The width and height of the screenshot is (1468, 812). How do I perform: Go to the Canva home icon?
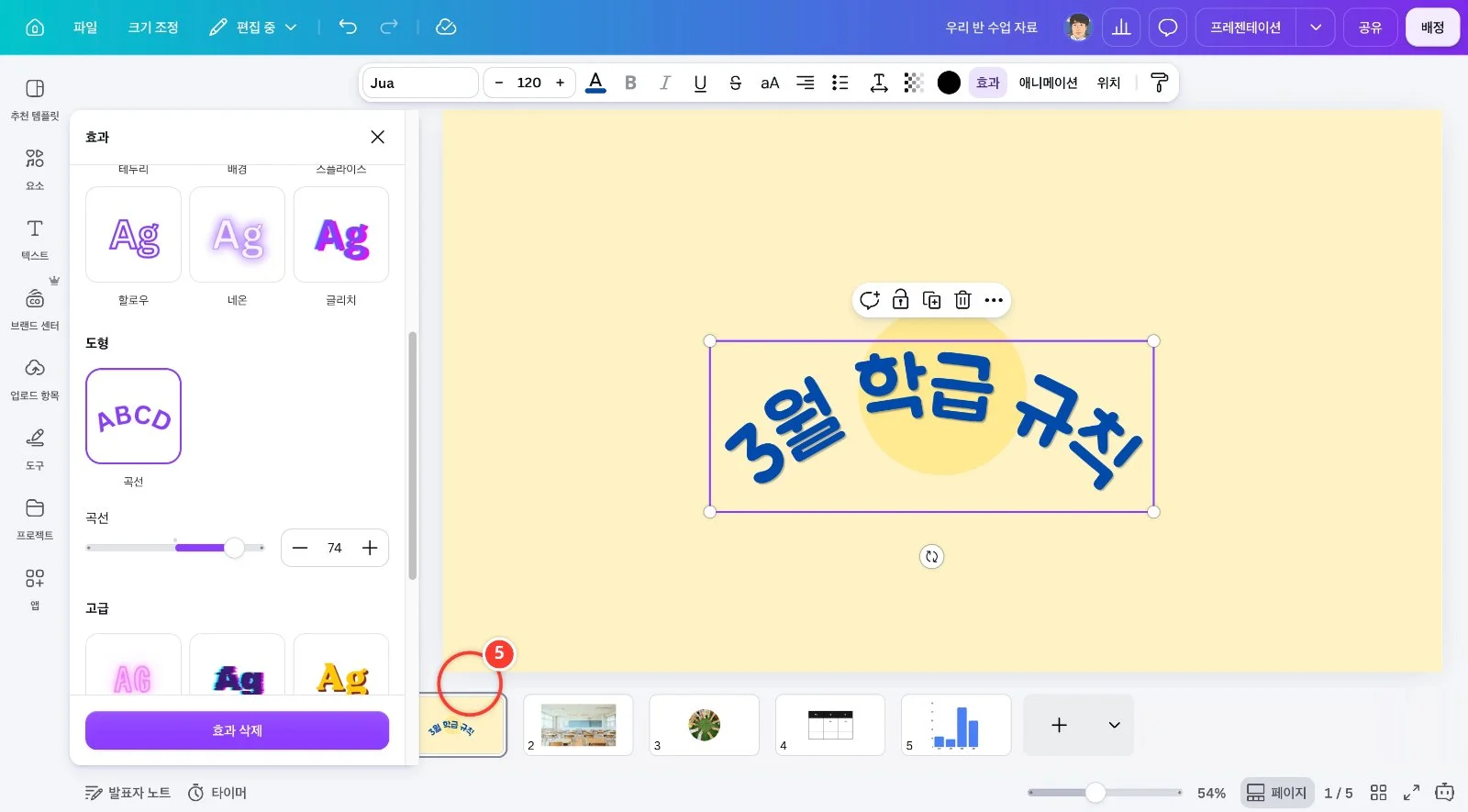[x=35, y=28]
